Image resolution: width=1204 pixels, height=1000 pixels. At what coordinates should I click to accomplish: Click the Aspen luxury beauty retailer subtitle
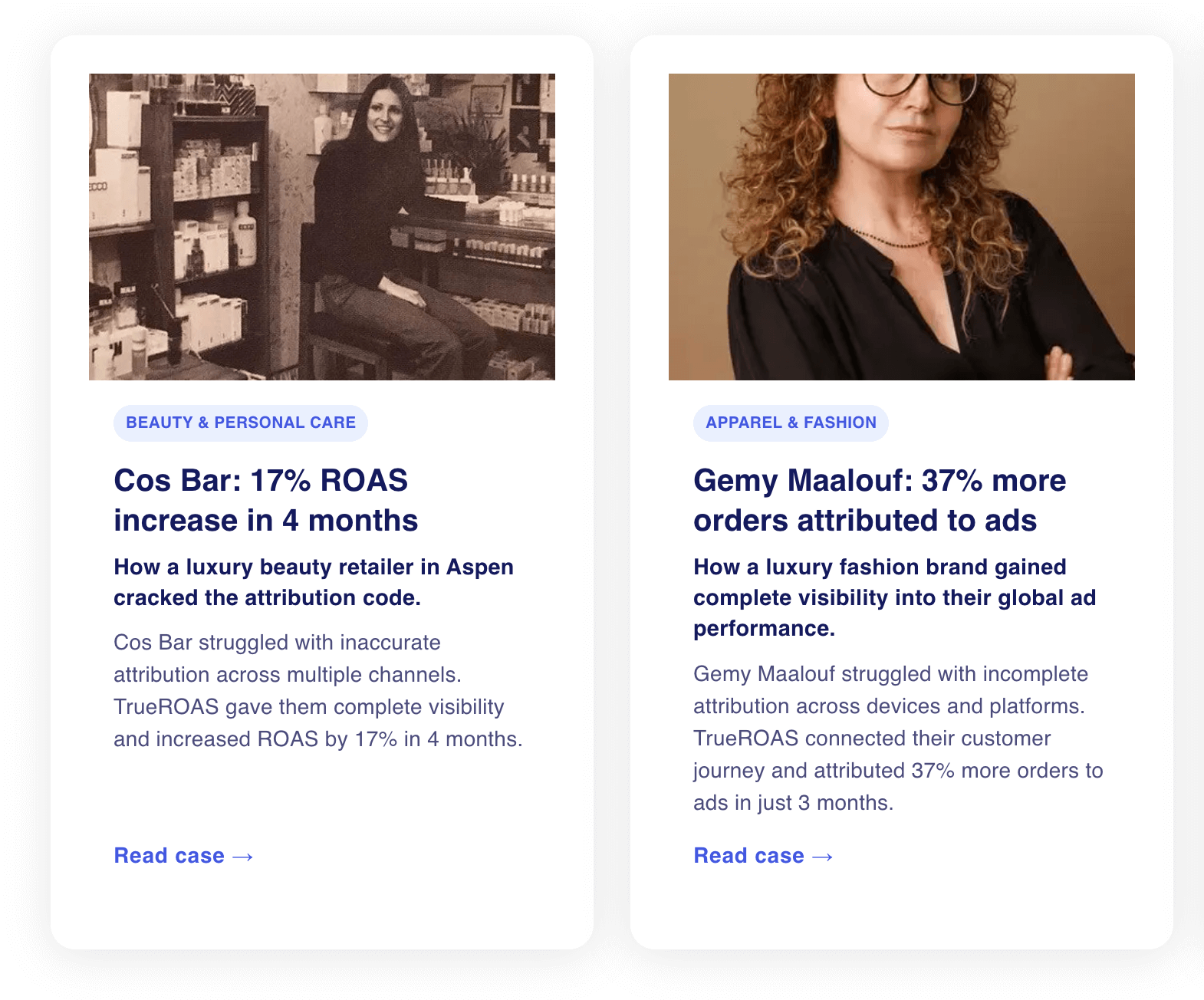click(x=314, y=582)
